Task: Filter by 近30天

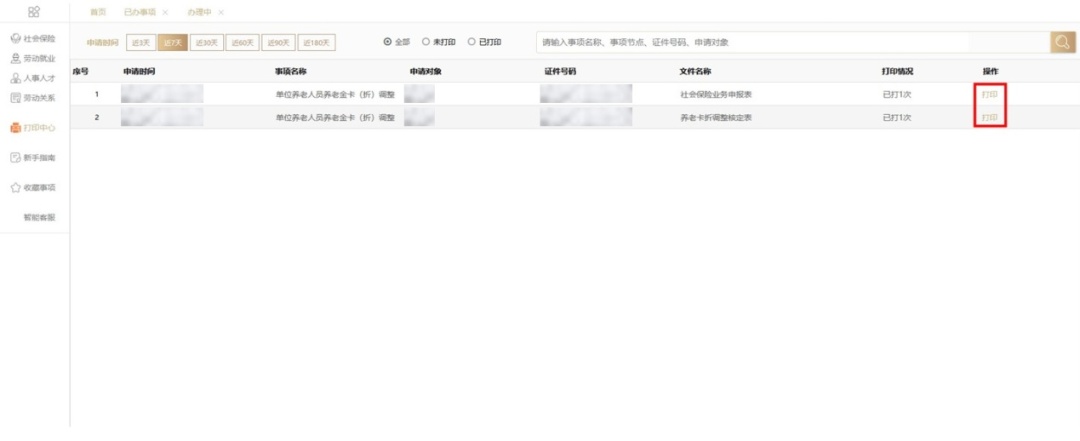Action: click(x=207, y=43)
